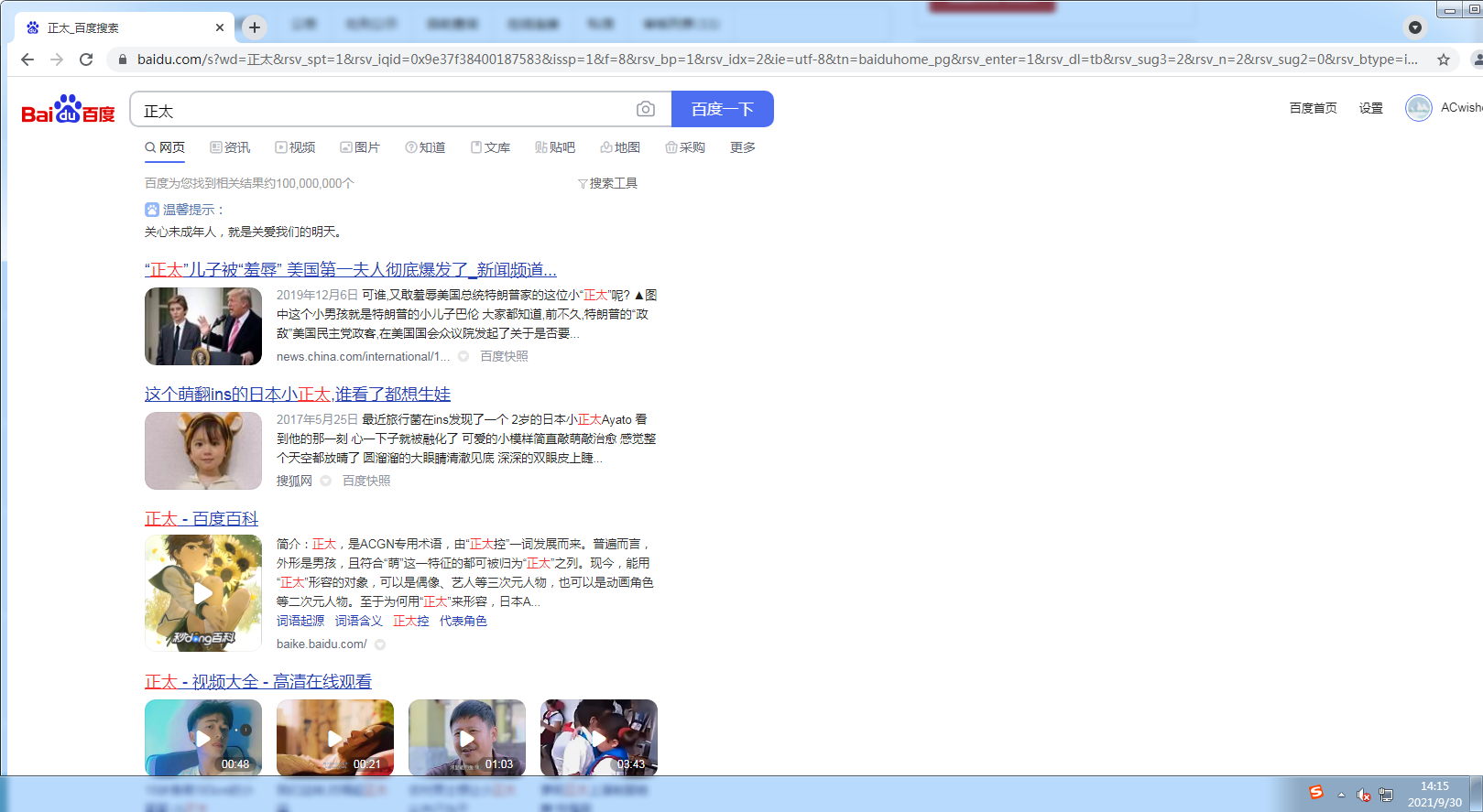1483x812 pixels.
Task: Open the 正太 - 百度百科 link
Action: (x=202, y=519)
